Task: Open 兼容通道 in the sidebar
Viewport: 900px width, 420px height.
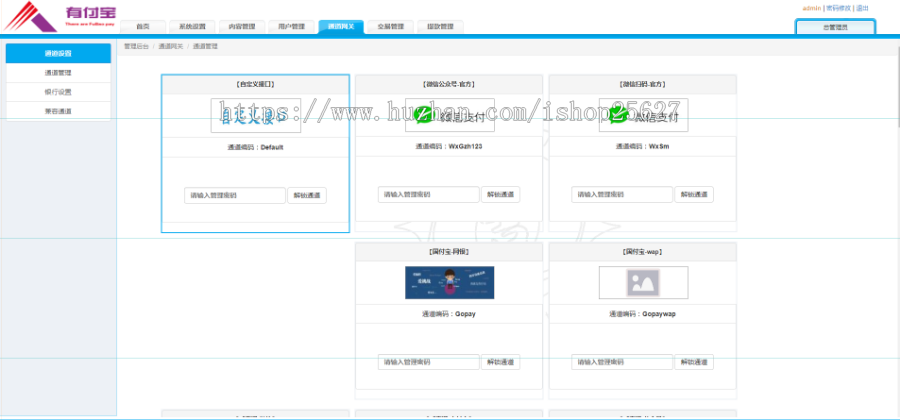Action: [x=58, y=111]
